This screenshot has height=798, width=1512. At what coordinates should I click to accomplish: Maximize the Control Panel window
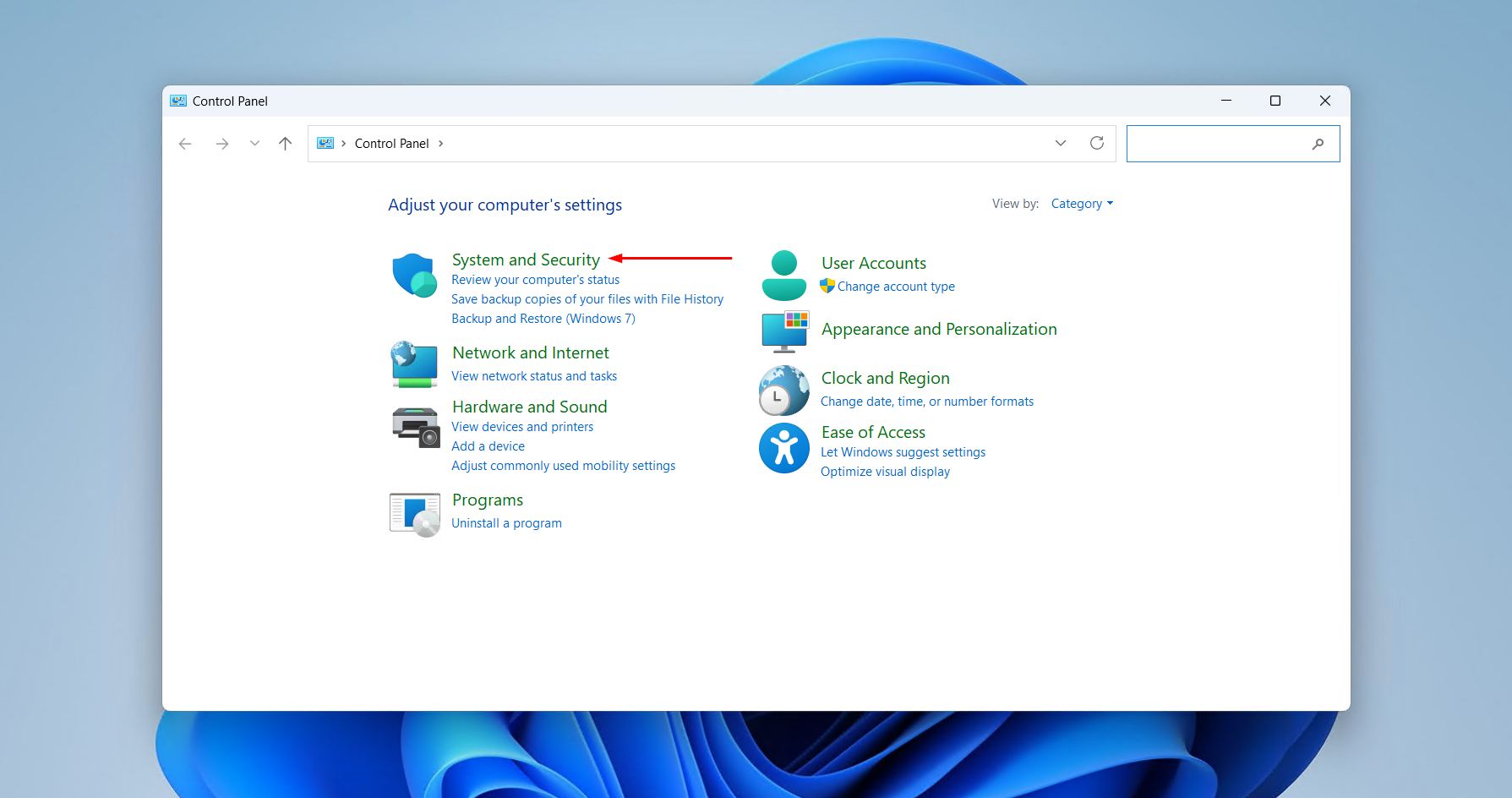[x=1275, y=101]
